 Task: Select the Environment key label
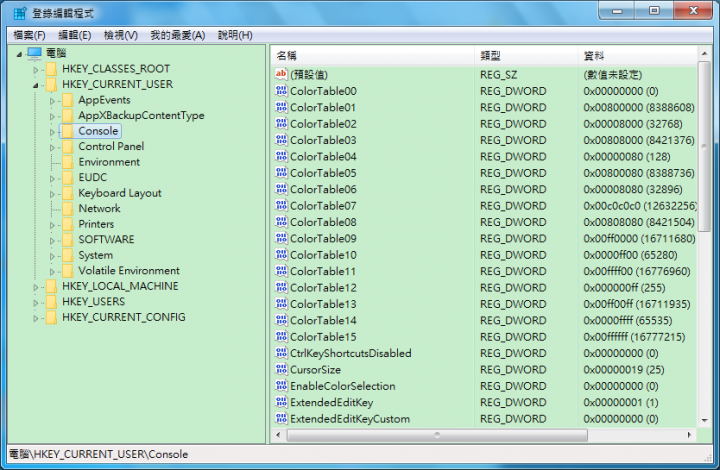point(109,162)
